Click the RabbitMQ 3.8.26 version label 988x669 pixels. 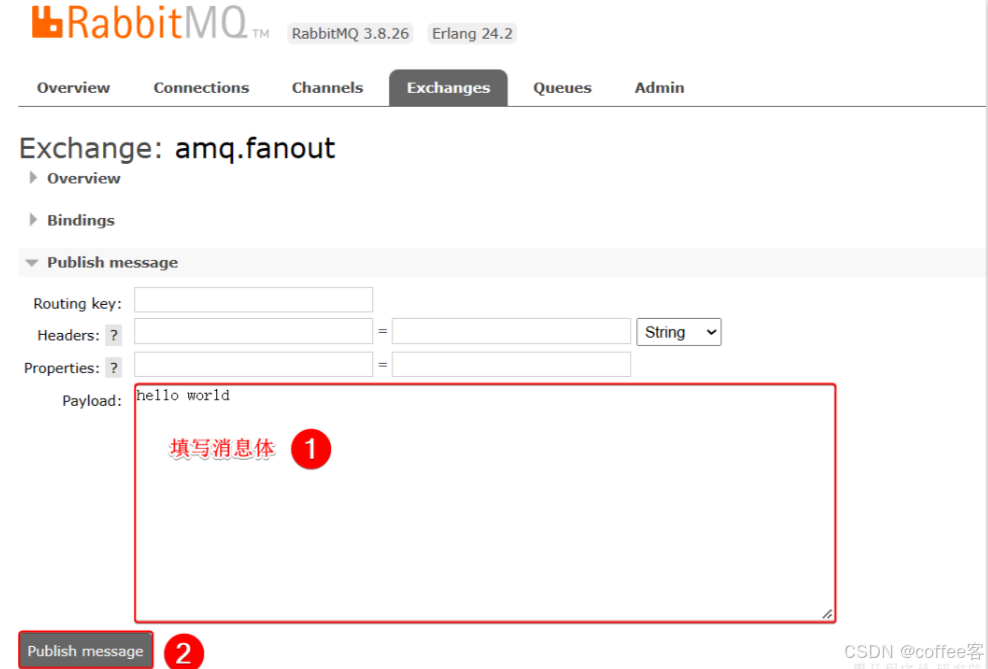[350, 33]
